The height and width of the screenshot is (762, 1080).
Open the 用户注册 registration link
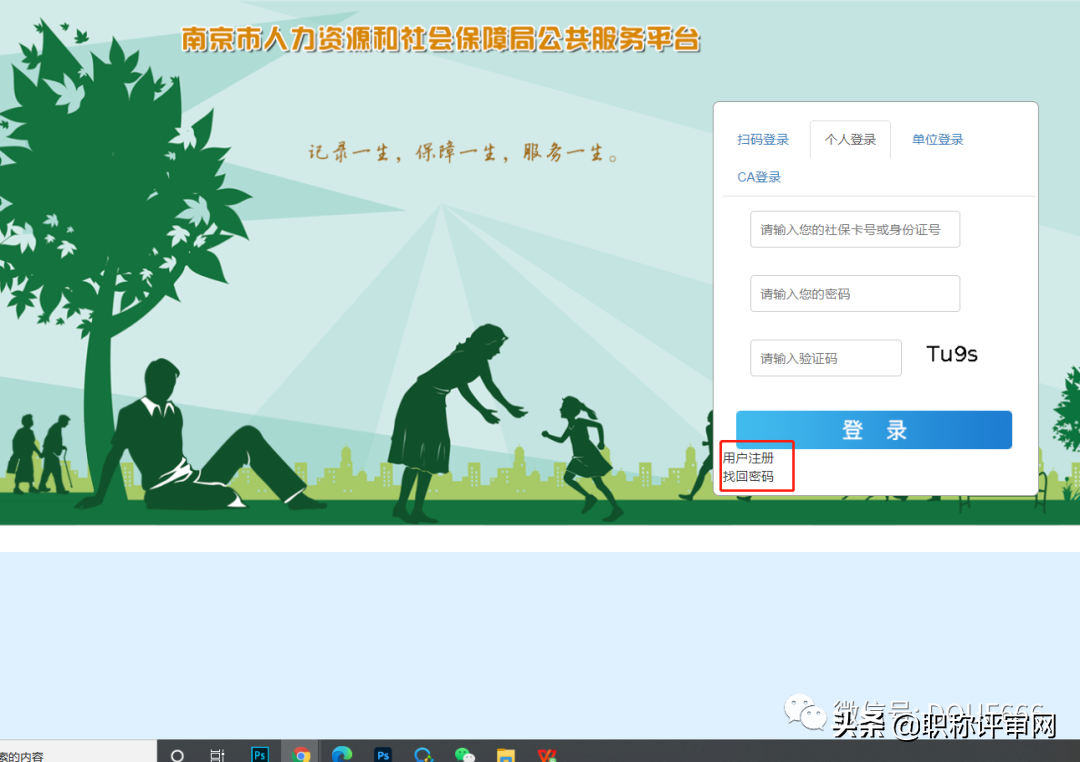point(749,456)
